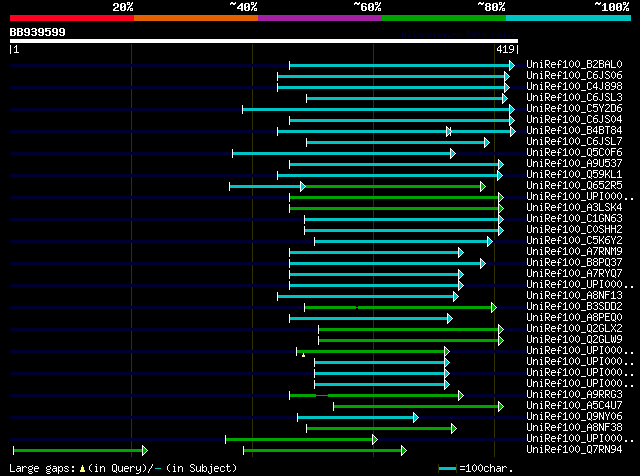640x476 pixels.
Task: Select the UniRef100_A5C4U7 label
Action: click(x=574, y=406)
